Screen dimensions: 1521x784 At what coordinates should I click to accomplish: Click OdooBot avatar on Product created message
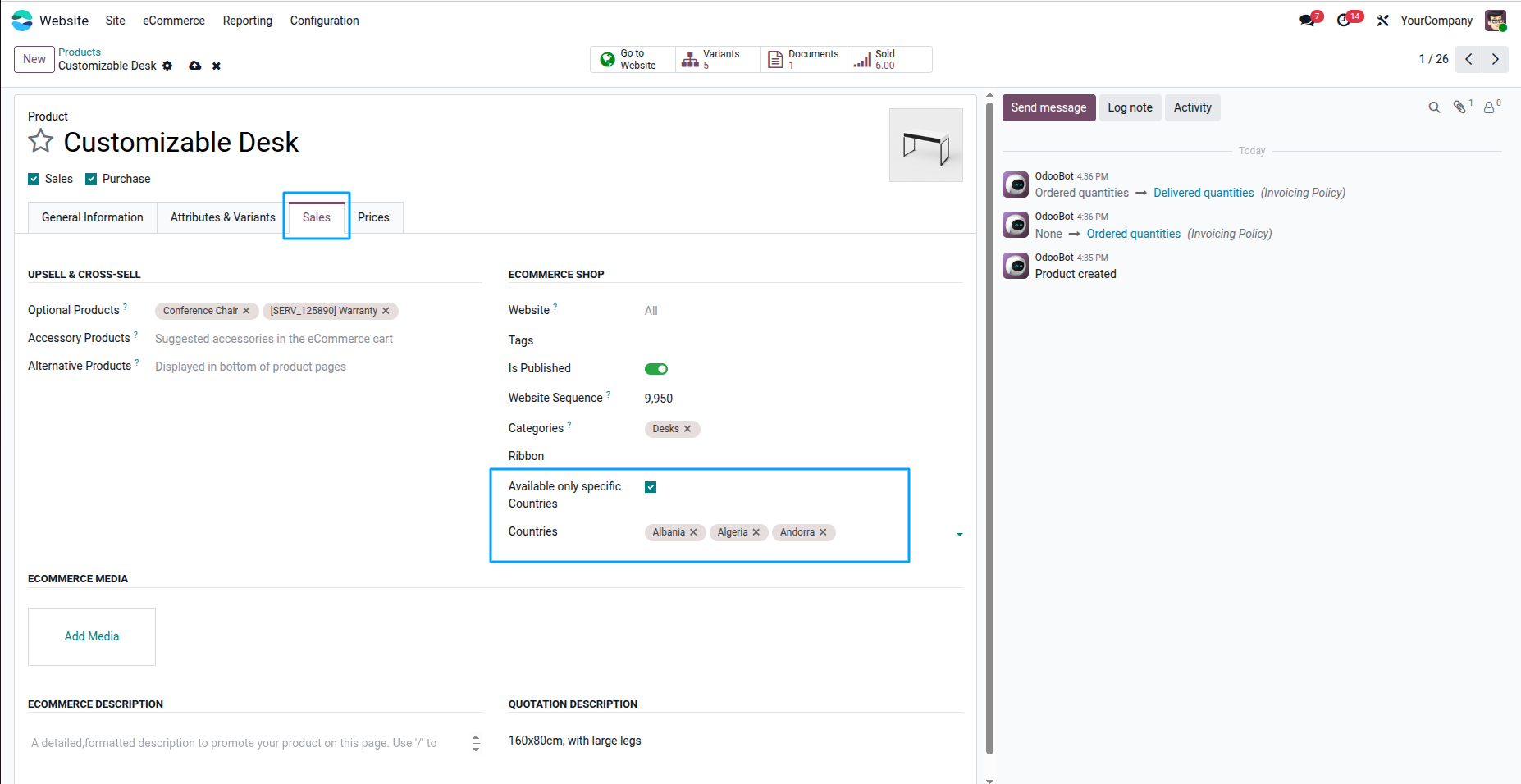tap(1016, 266)
